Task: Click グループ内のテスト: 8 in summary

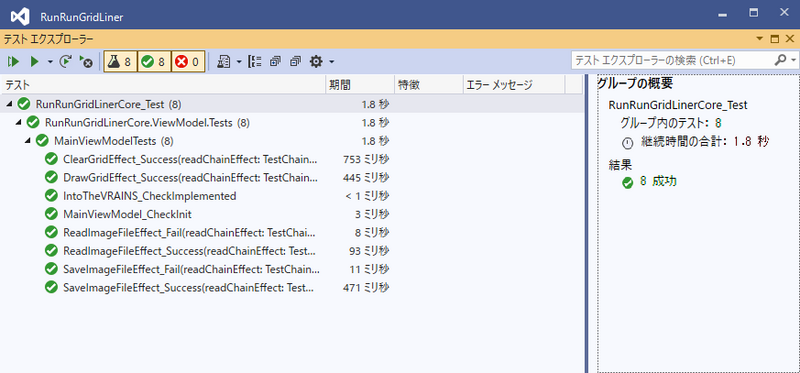Action: (670, 123)
